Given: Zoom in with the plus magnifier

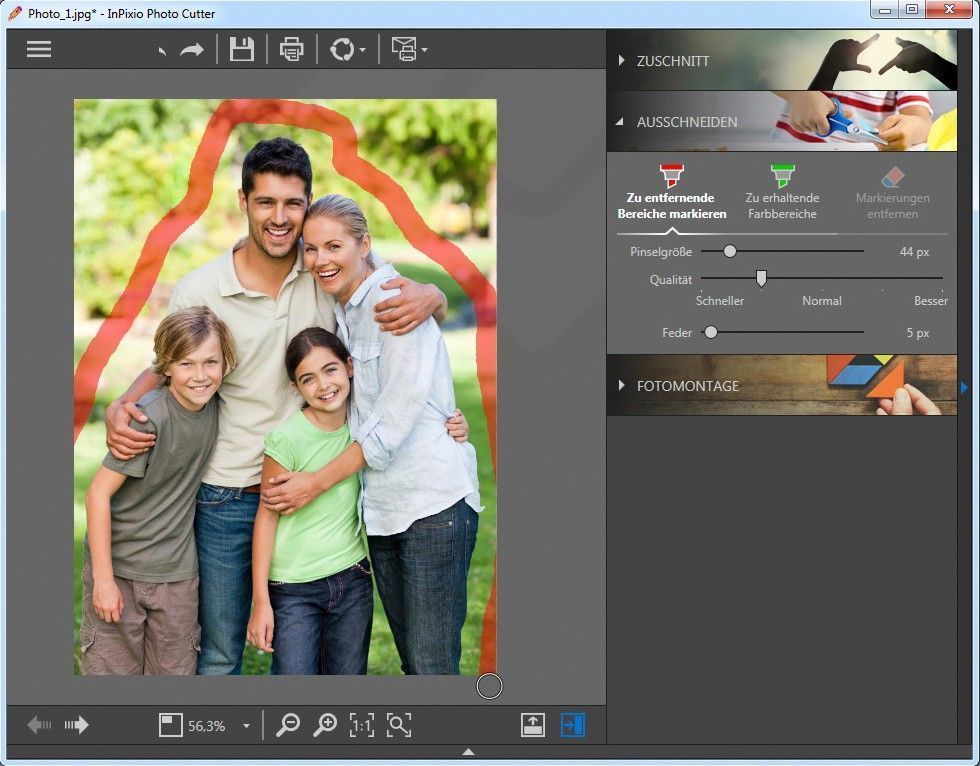Looking at the screenshot, I should (325, 726).
